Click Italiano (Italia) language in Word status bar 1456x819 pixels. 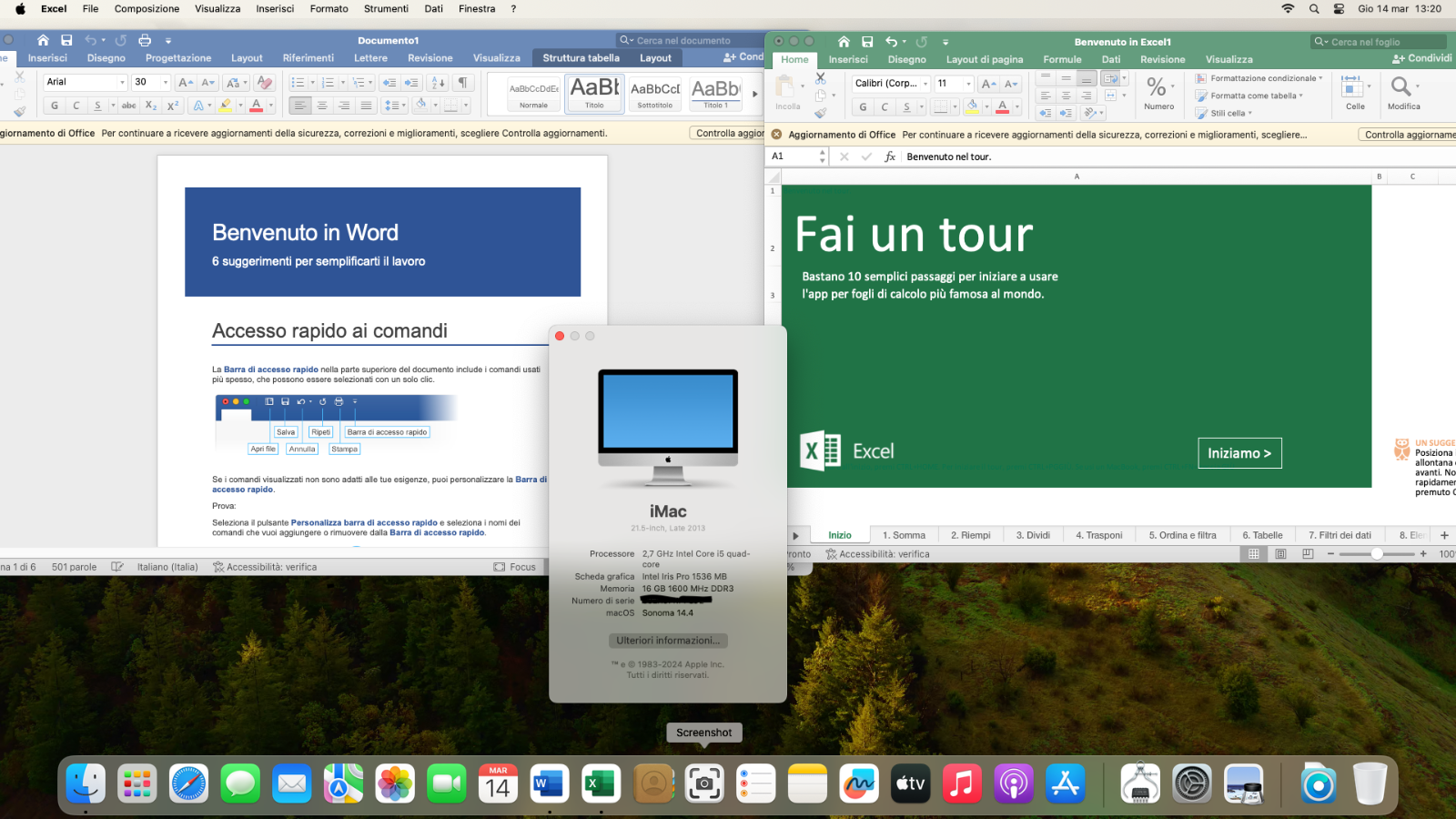click(x=167, y=567)
